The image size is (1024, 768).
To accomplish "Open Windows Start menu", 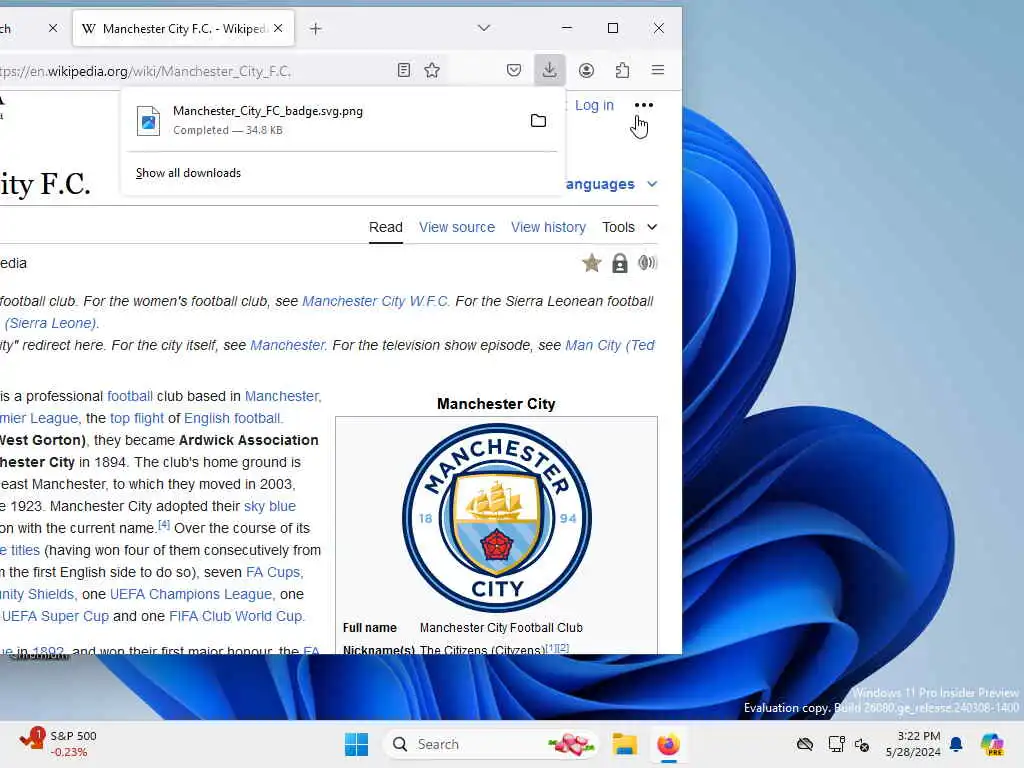I will coord(357,744).
